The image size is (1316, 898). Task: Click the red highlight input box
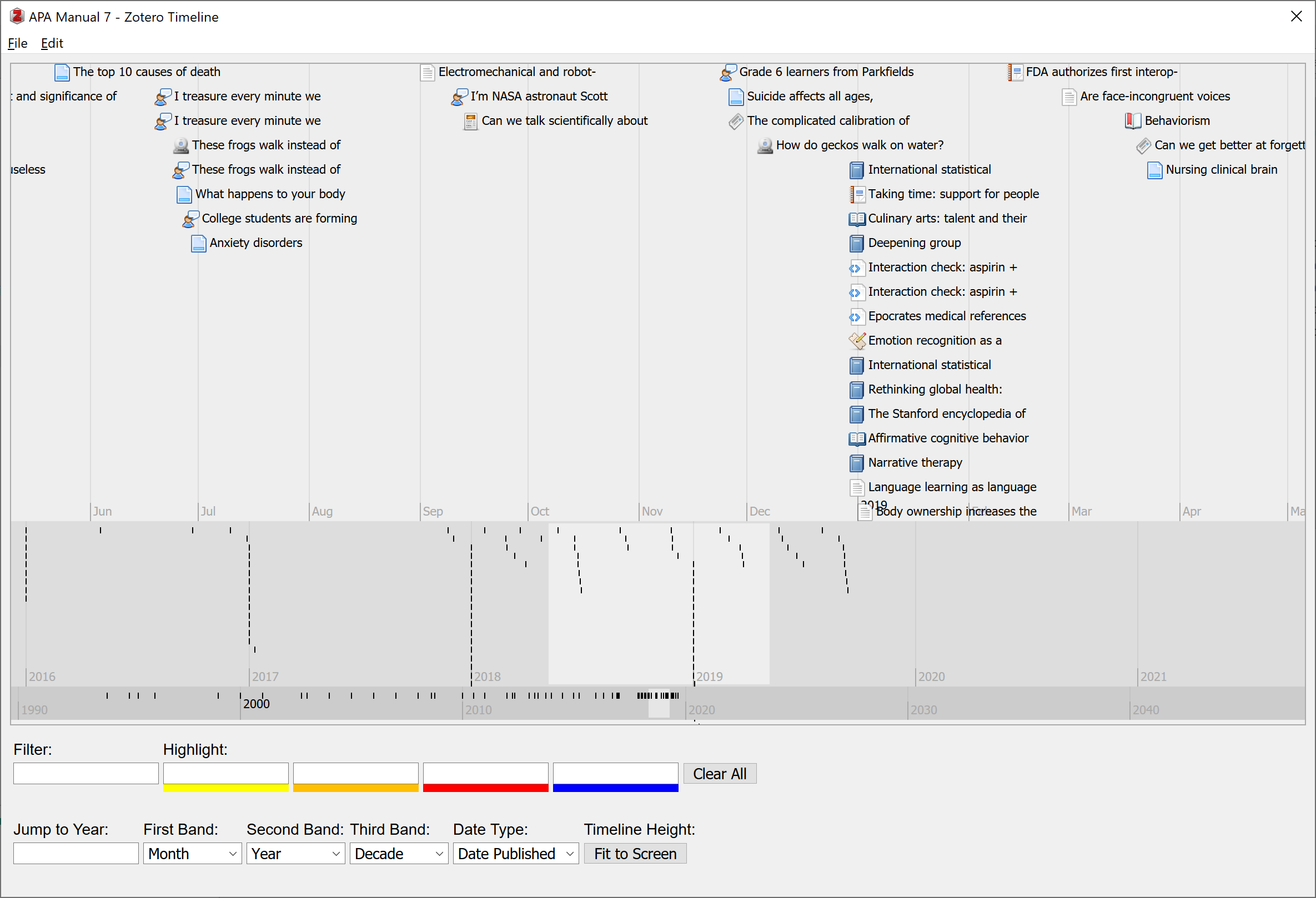pyautogui.click(x=485, y=773)
